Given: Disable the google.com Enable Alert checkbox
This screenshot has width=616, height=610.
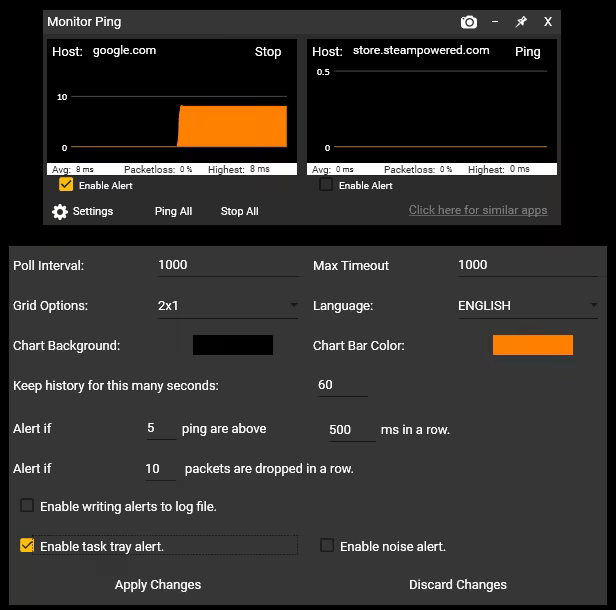Looking at the screenshot, I should [x=66, y=185].
